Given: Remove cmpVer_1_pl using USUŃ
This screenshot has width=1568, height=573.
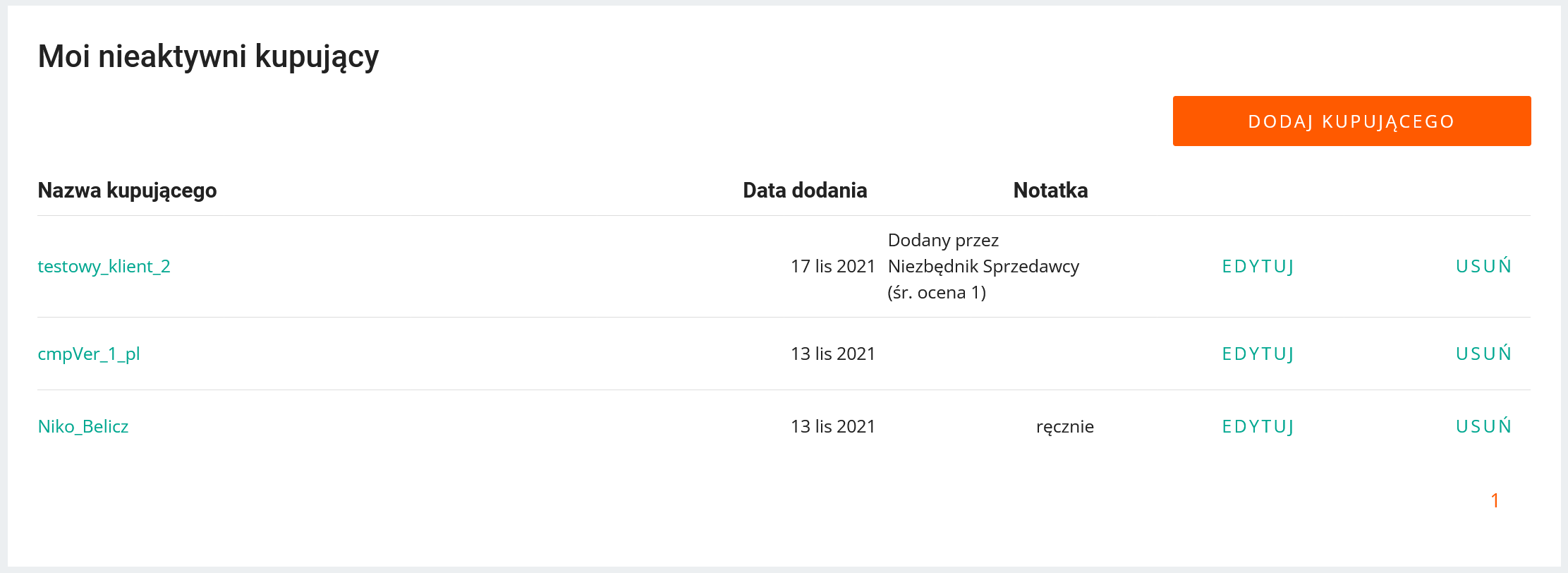Looking at the screenshot, I should click(1483, 354).
